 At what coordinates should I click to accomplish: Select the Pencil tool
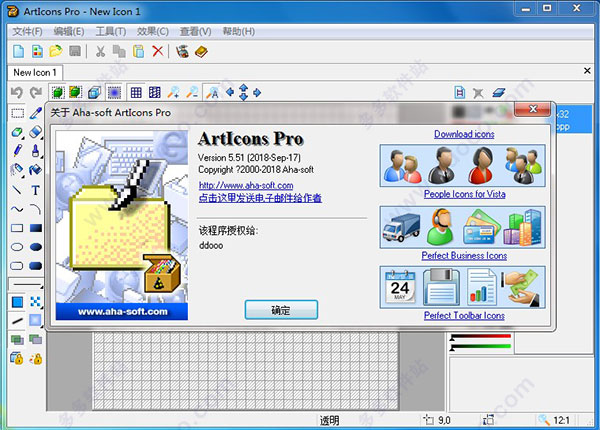point(17,151)
